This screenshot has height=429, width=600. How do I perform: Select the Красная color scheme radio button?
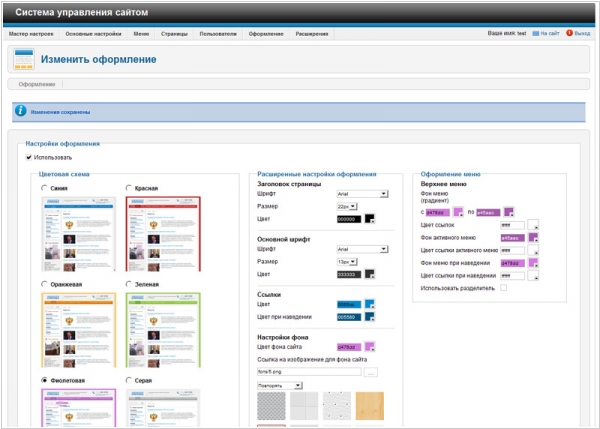click(129, 188)
